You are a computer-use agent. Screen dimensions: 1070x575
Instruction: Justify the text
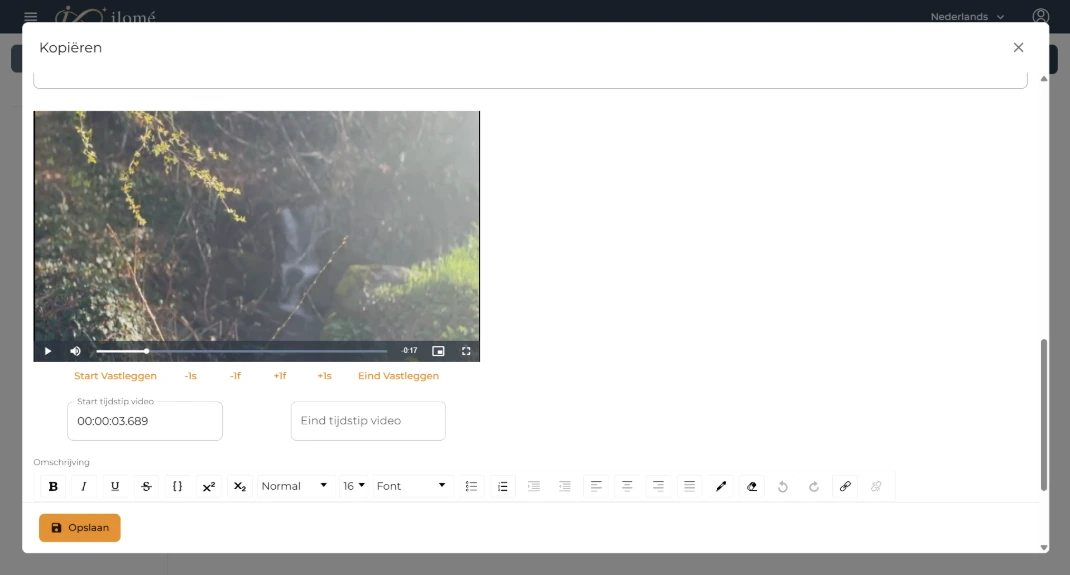click(689, 486)
